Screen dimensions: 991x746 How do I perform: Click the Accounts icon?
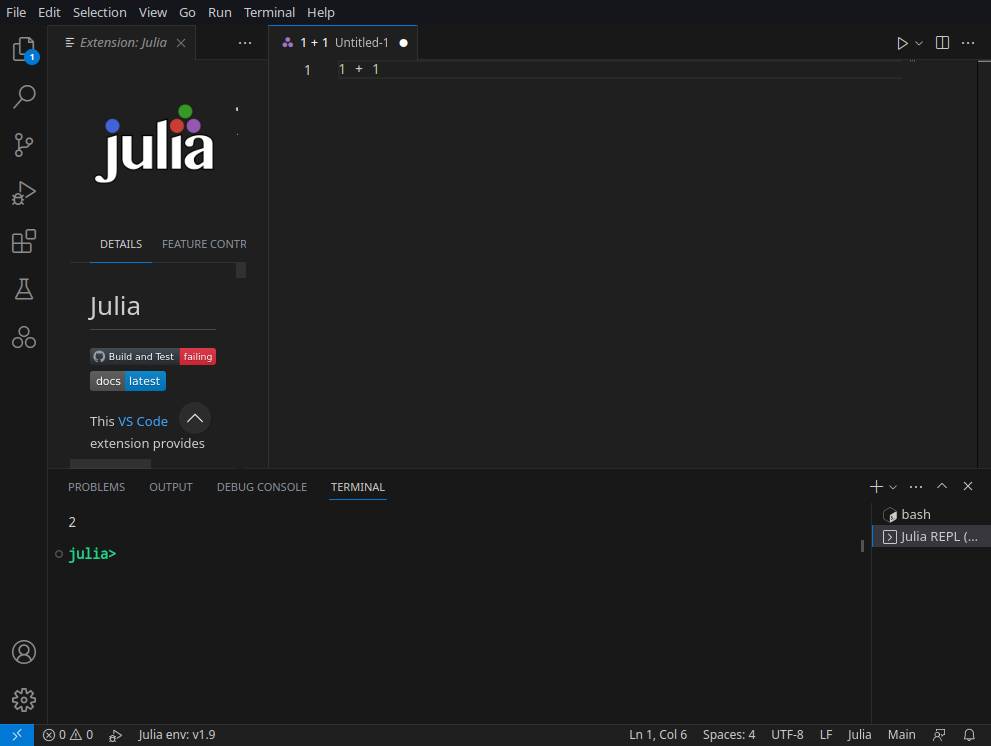pyautogui.click(x=24, y=652)
